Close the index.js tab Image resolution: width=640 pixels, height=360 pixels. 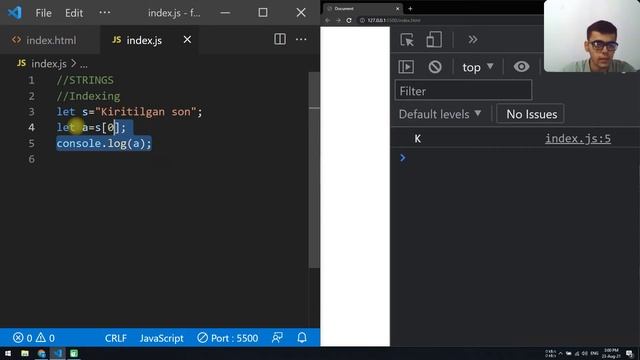pos(187,40)
